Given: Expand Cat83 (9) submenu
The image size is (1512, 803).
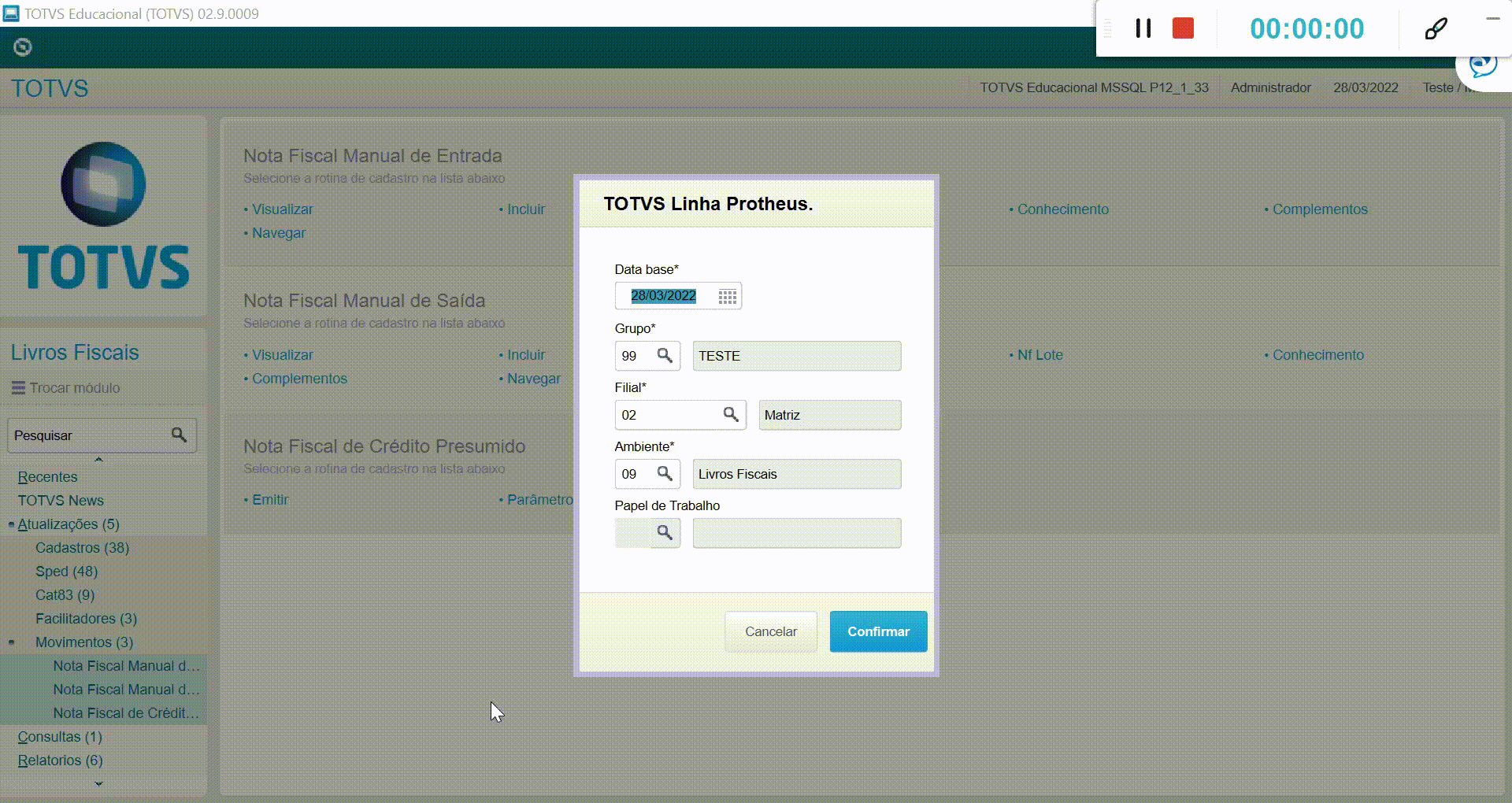Looking at the screenshot, I should tap(65, 595).
